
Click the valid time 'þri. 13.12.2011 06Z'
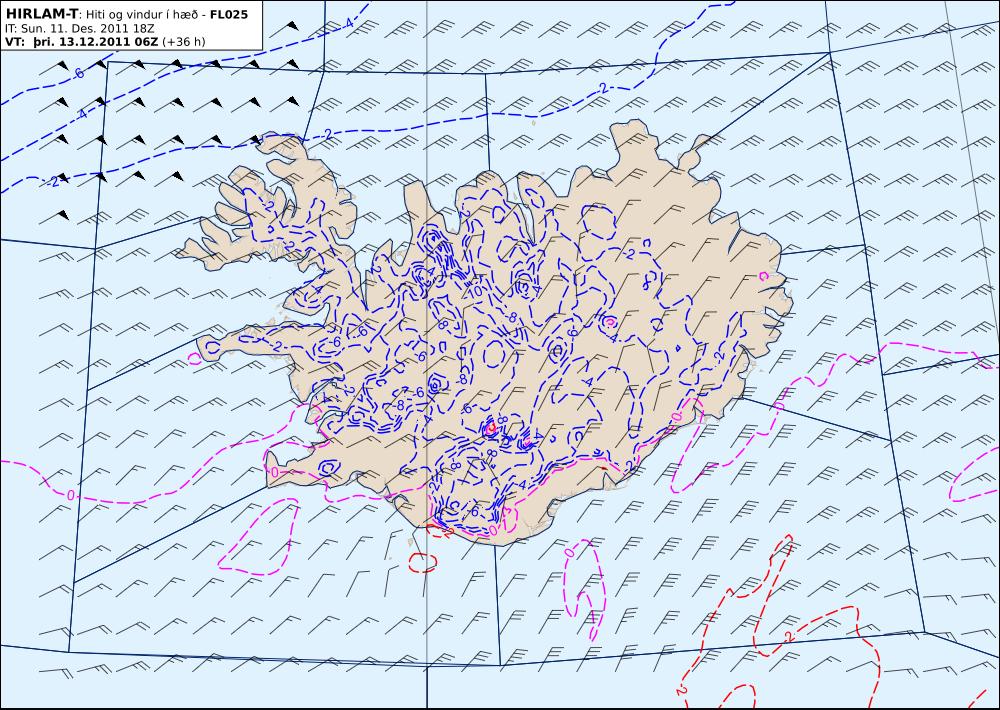[x=94, y=42]
